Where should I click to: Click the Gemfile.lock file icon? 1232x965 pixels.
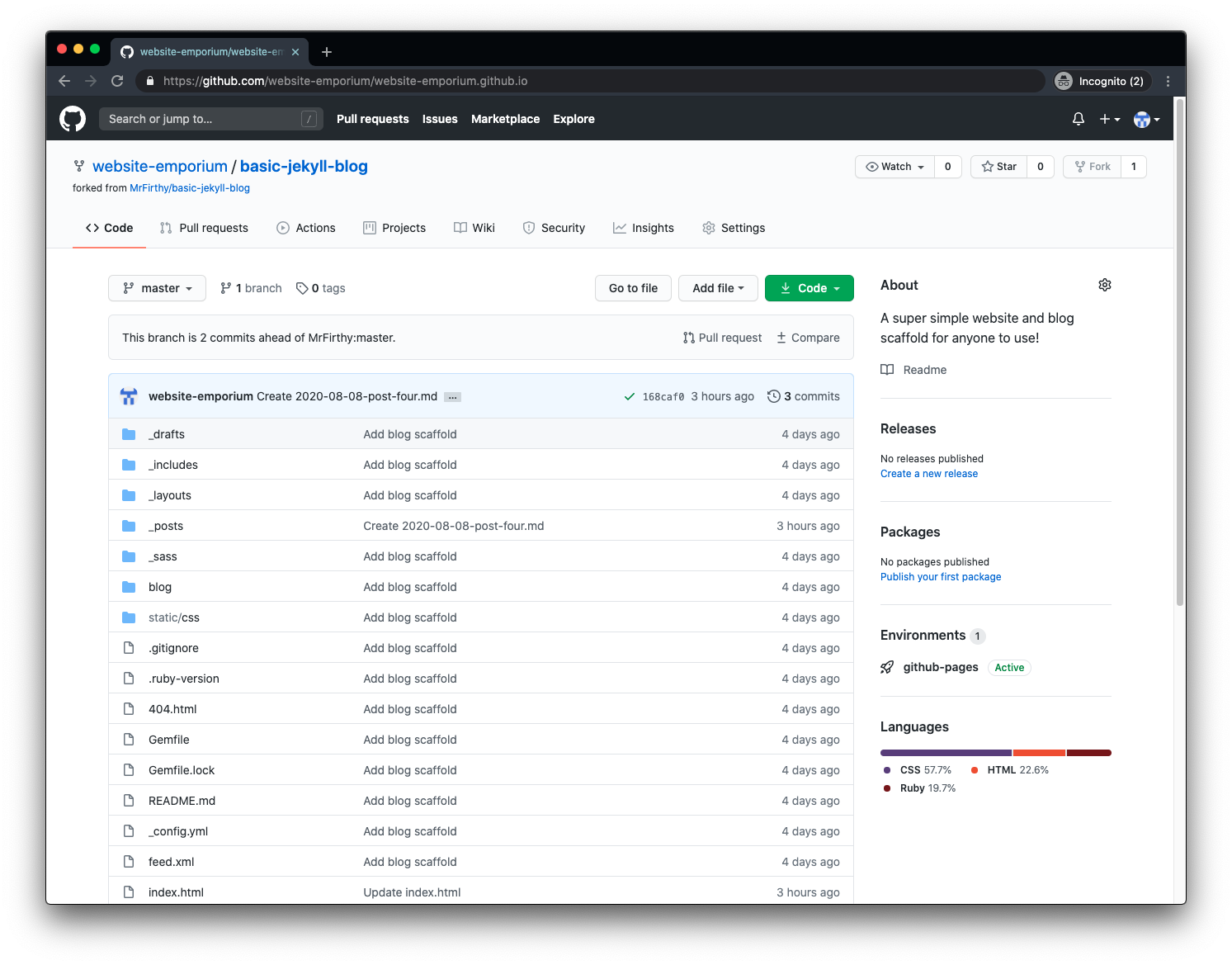point(129,770)
